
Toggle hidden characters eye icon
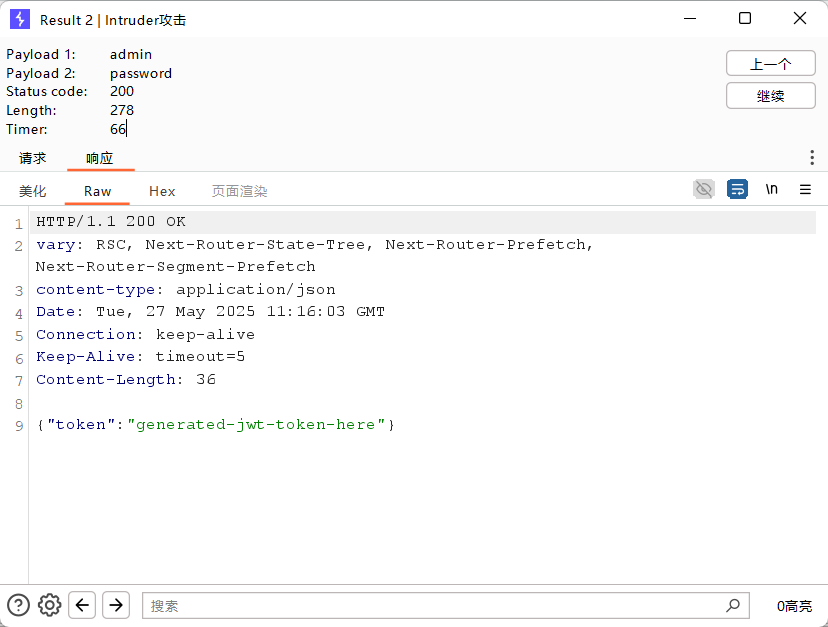[x=704, y=189]
